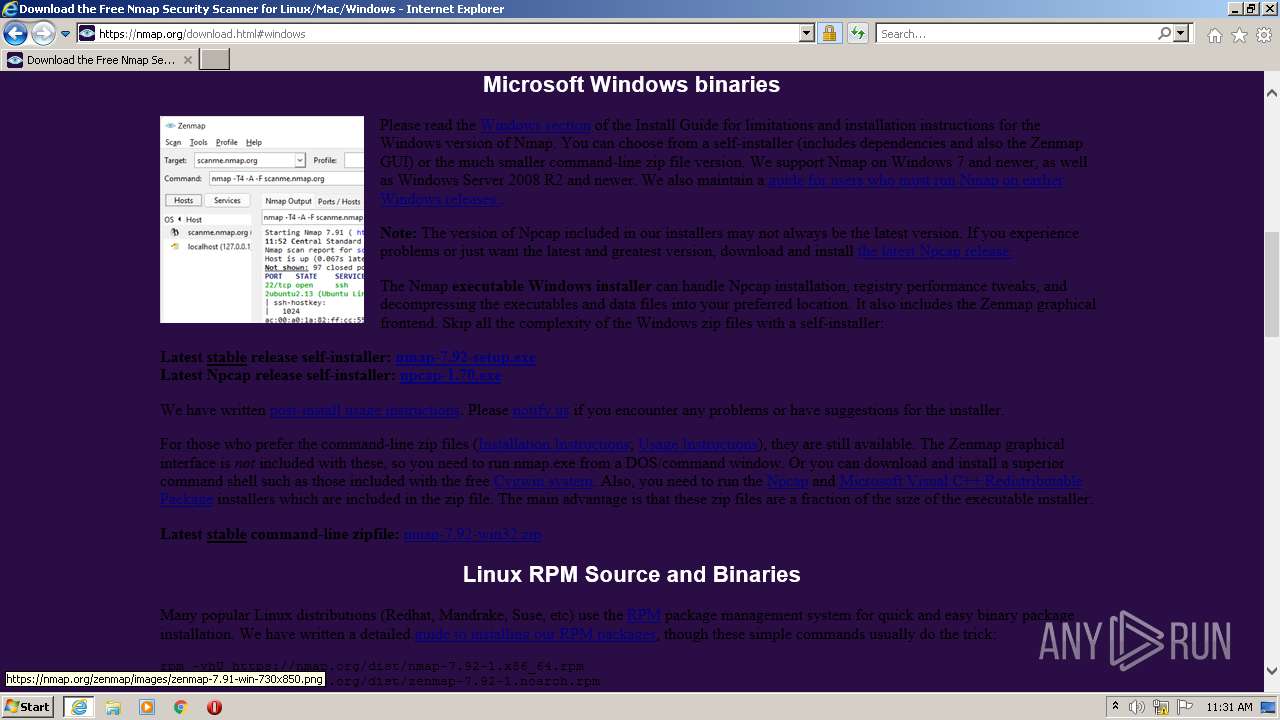Select the Download the Free Nmap tab
The width and height of the screenshot is (1280, 720).
pyautogui.click(x=100, y=60)
